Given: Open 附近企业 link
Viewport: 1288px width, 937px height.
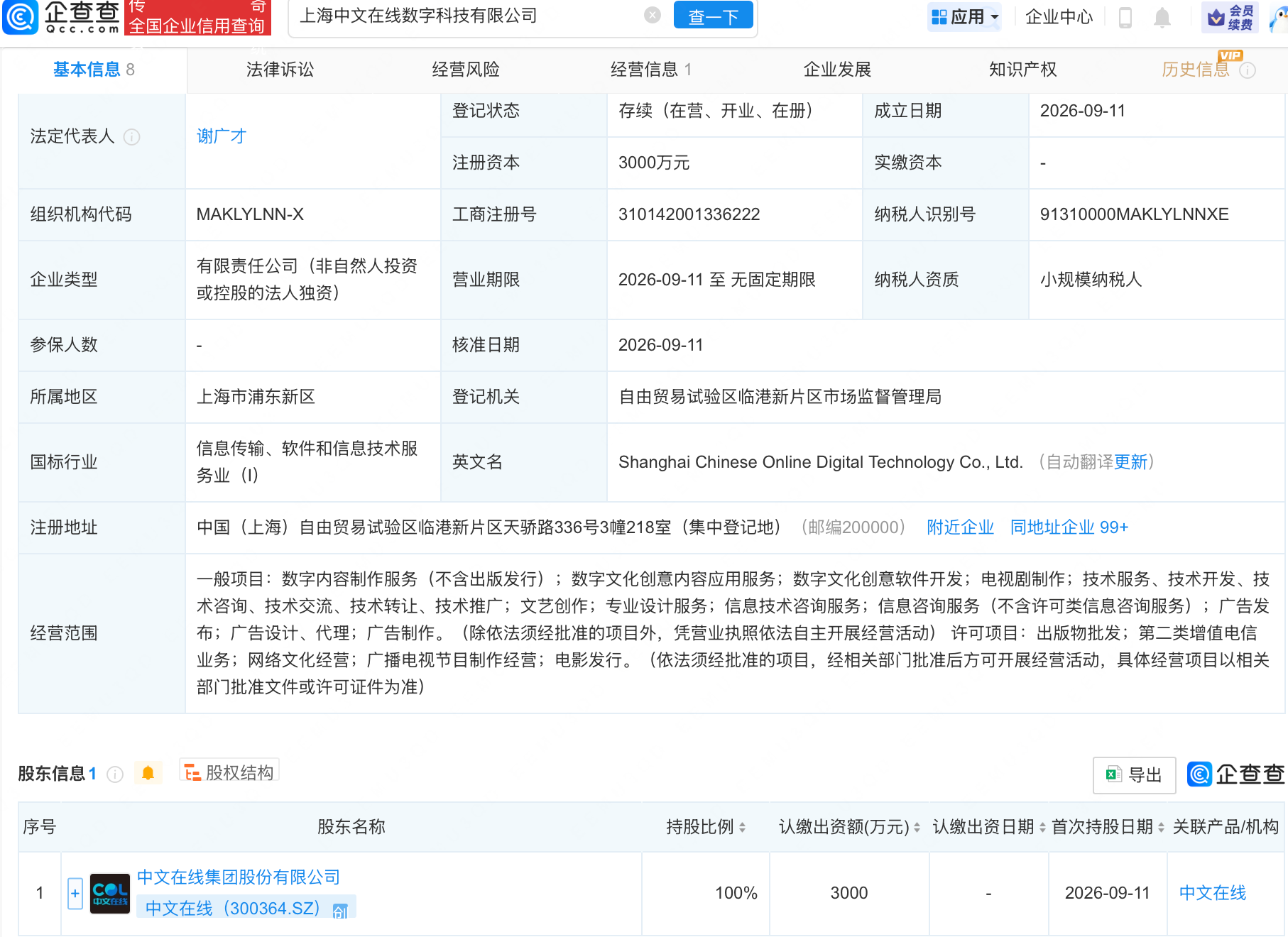Looking at the screenshot, I should [960, 527].
